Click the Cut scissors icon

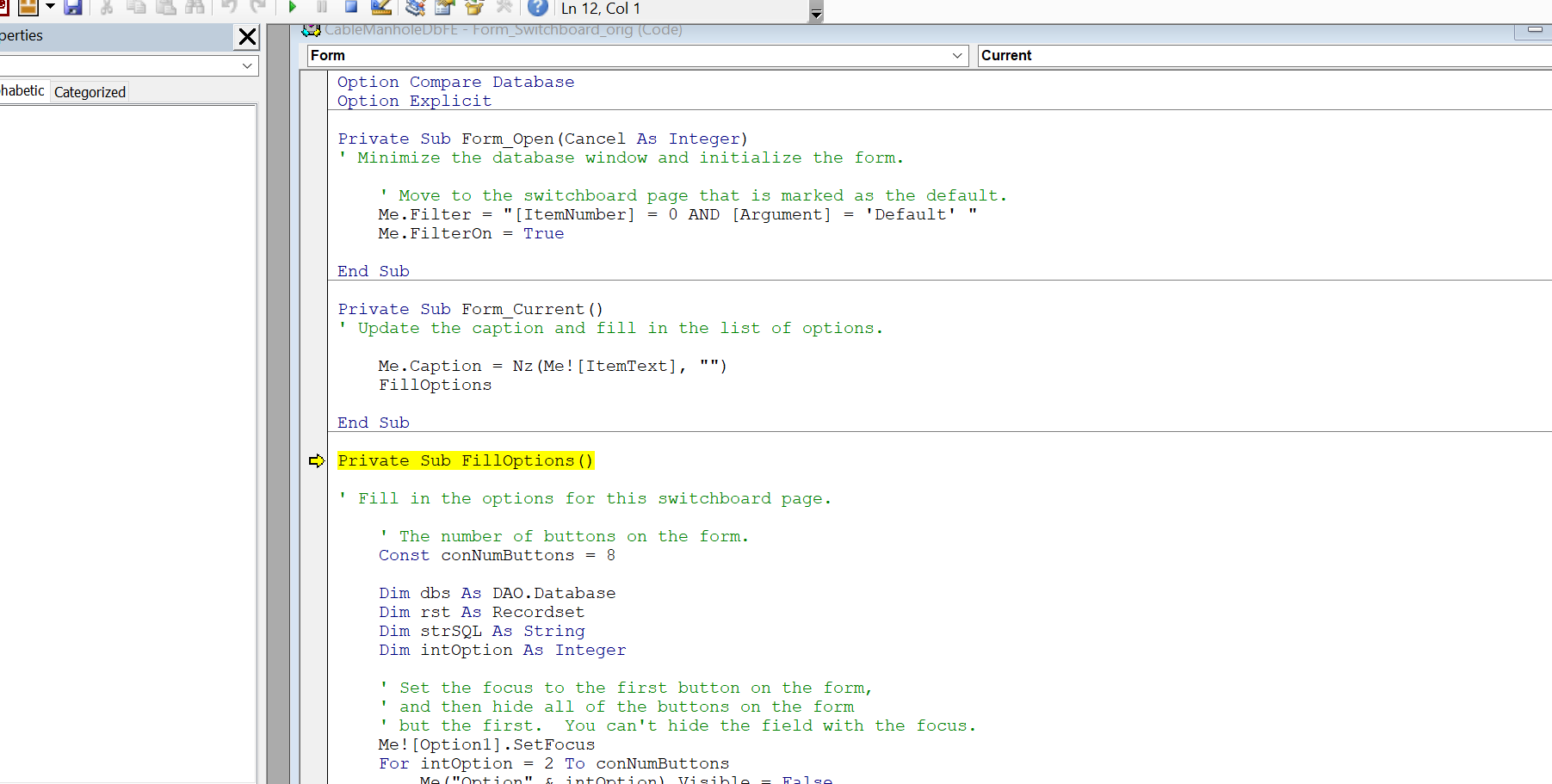point(107,7)
